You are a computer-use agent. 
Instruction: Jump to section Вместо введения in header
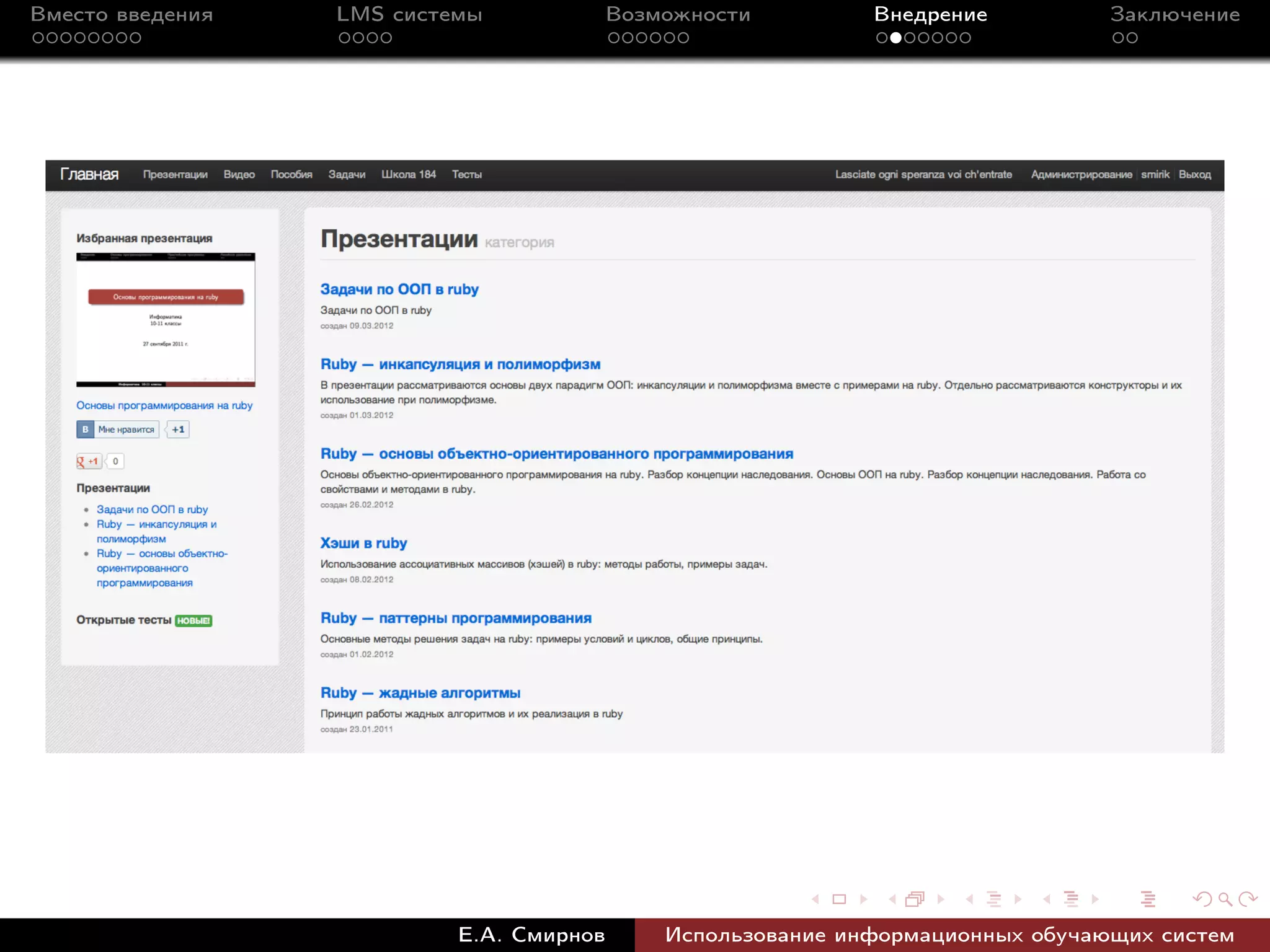coord(122,14)
